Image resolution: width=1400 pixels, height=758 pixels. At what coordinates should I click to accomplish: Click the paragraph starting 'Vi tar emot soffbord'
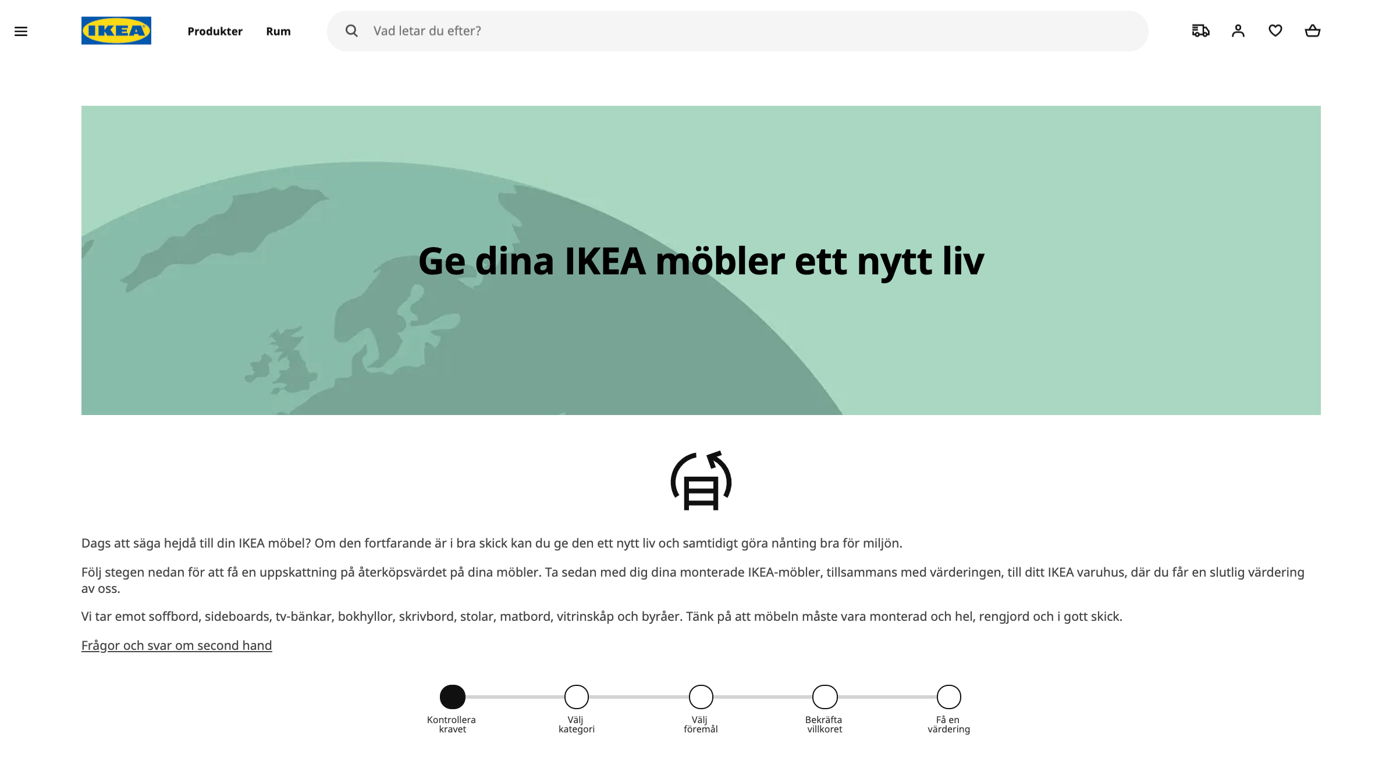(x=602, y=616)
